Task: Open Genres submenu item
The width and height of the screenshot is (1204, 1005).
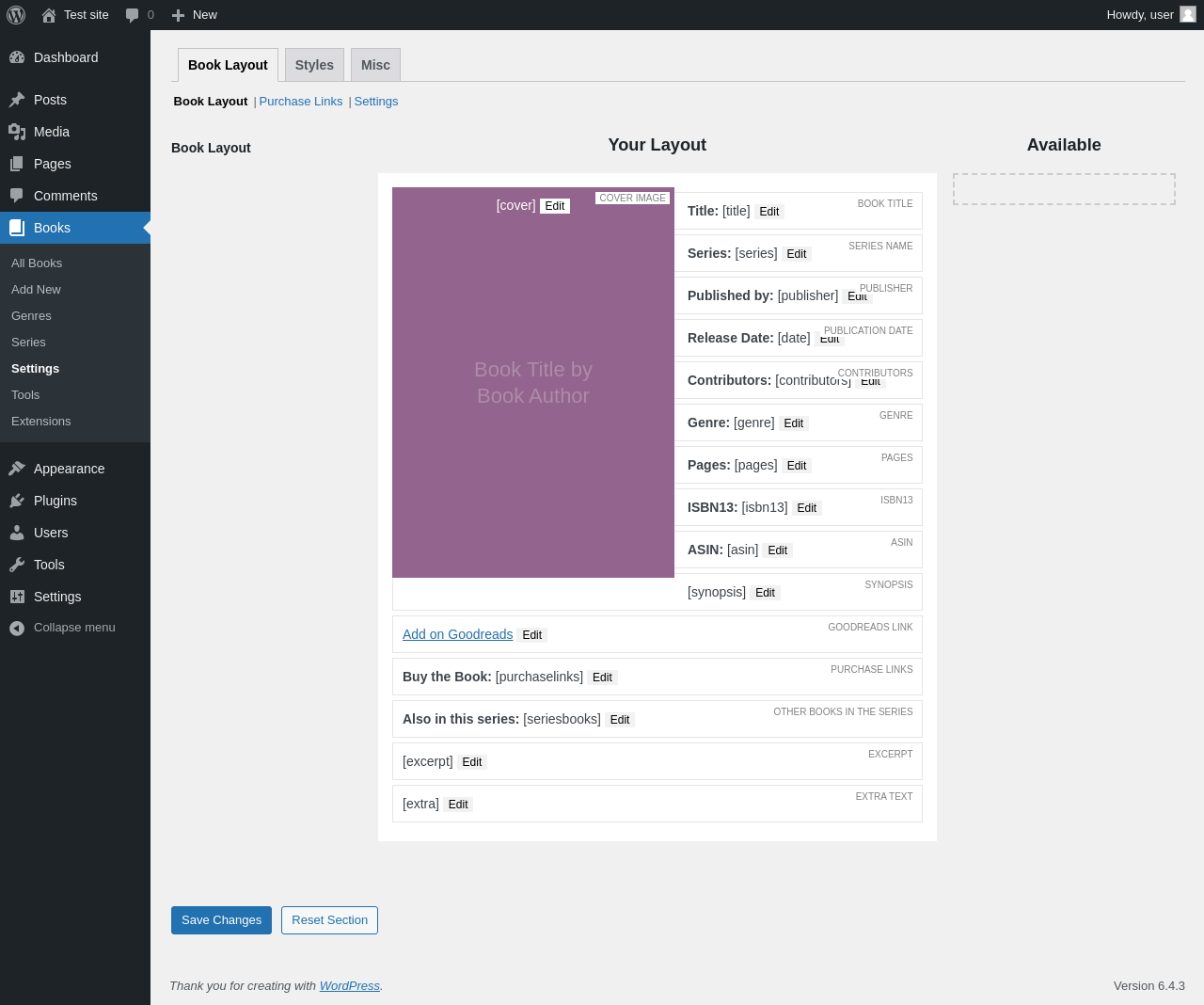Action: 31,316
